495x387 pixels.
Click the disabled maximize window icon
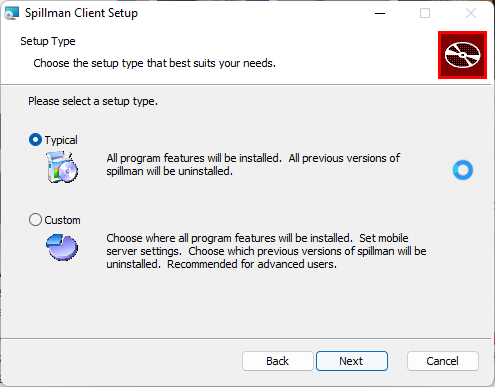425,13
